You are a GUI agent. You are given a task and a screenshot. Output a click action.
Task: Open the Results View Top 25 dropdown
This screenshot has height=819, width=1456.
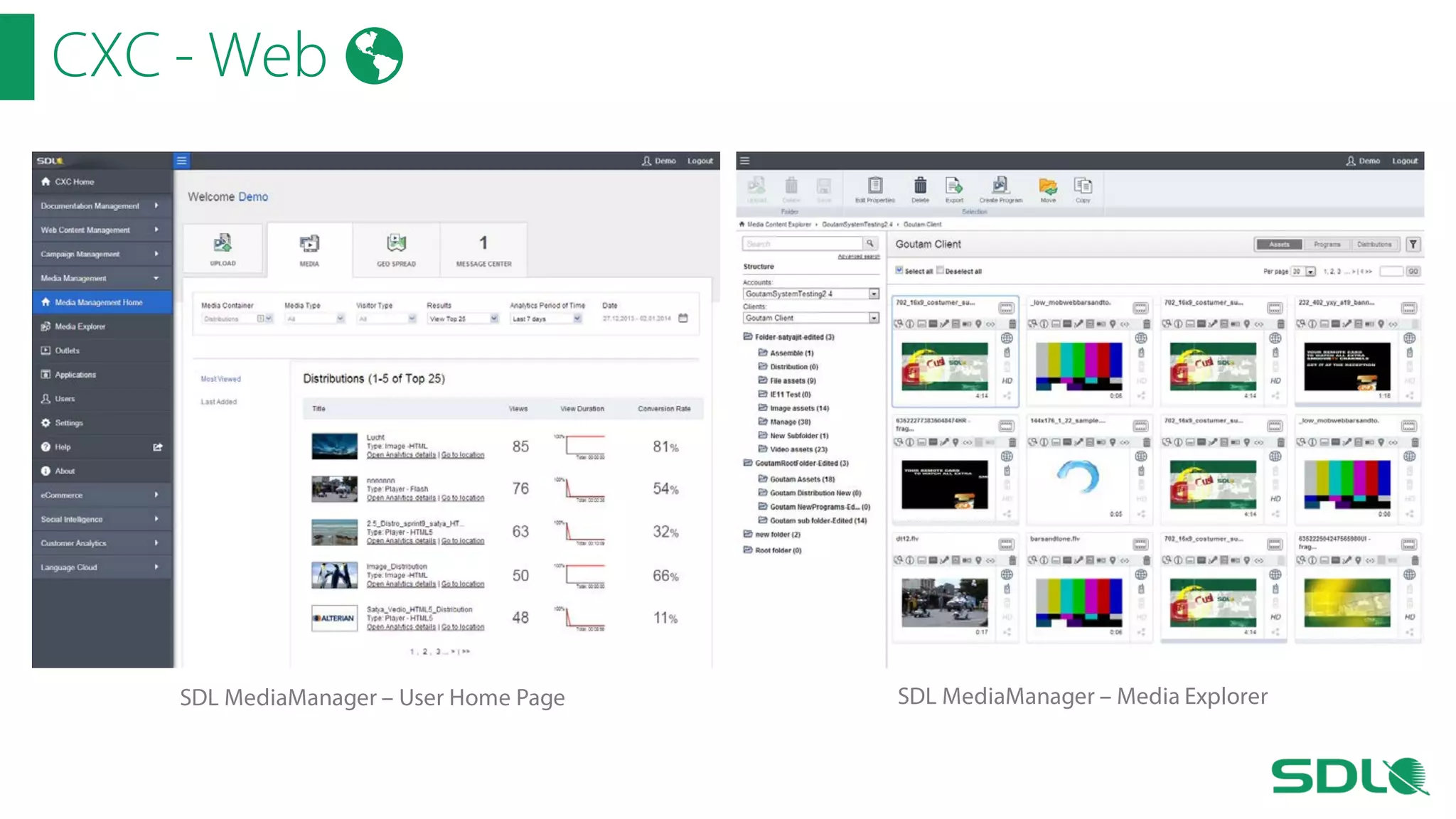(463, 318)
